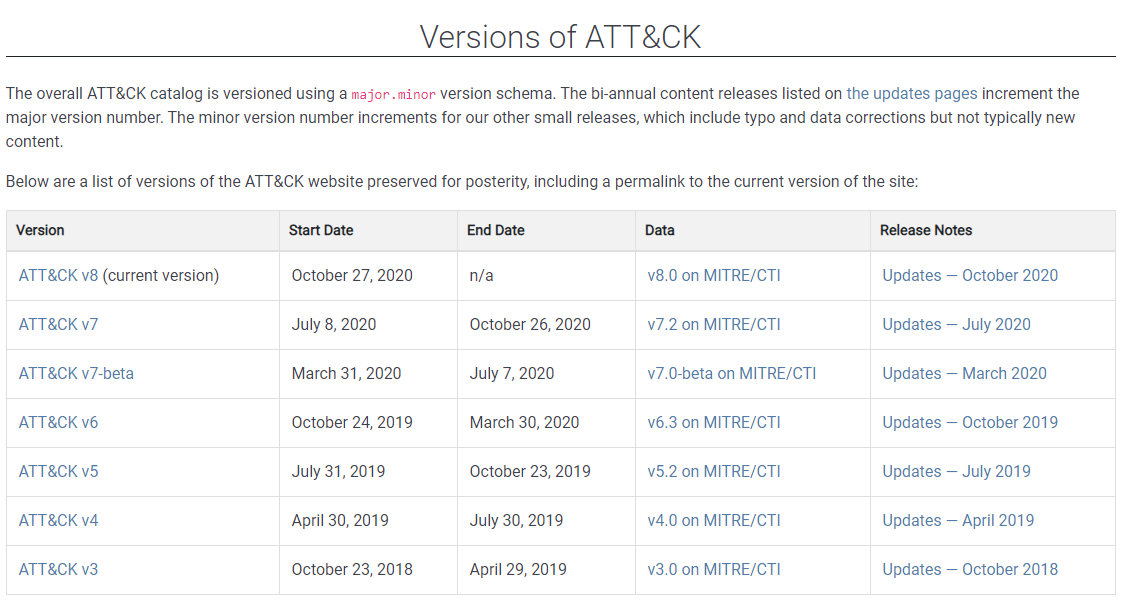
Task: Open v4.0 on MITRE/CTI data
Action: tap(713, 520)
